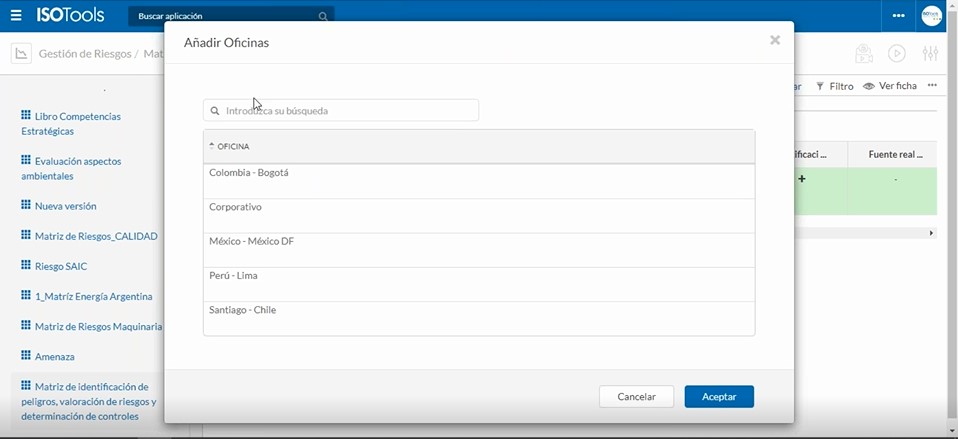The image size is (958, 439).
Task: Open the top bar three-dots menu
Action: coord(898,16)
